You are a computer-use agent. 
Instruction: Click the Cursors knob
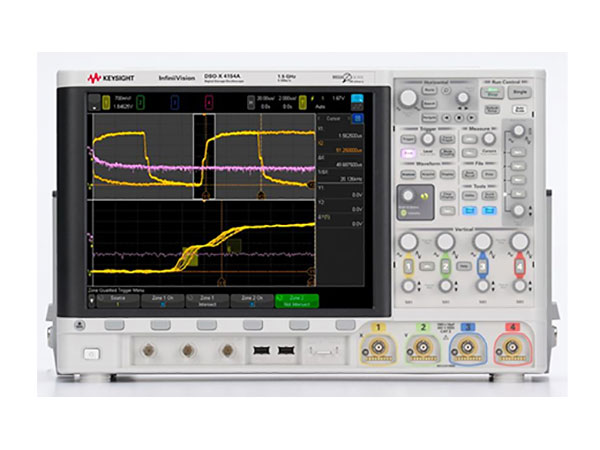pos(488,139)
